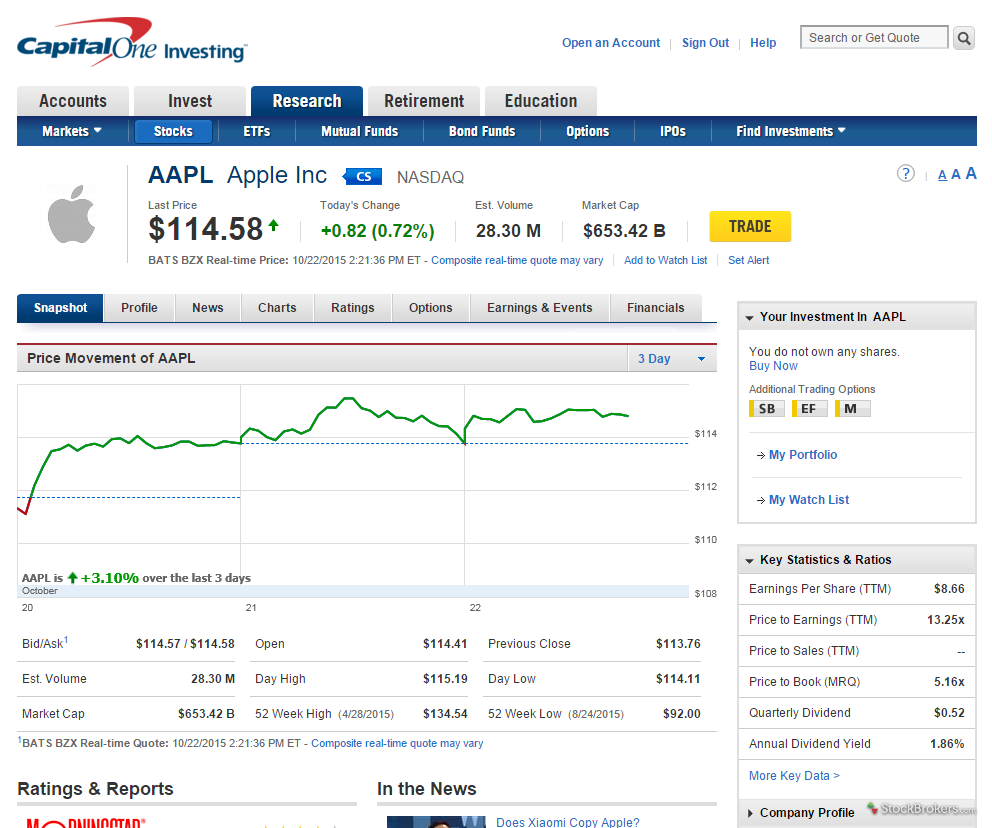Open the Retirement main tab
This screenshot has height=828, width=992.
click(424, 101)
